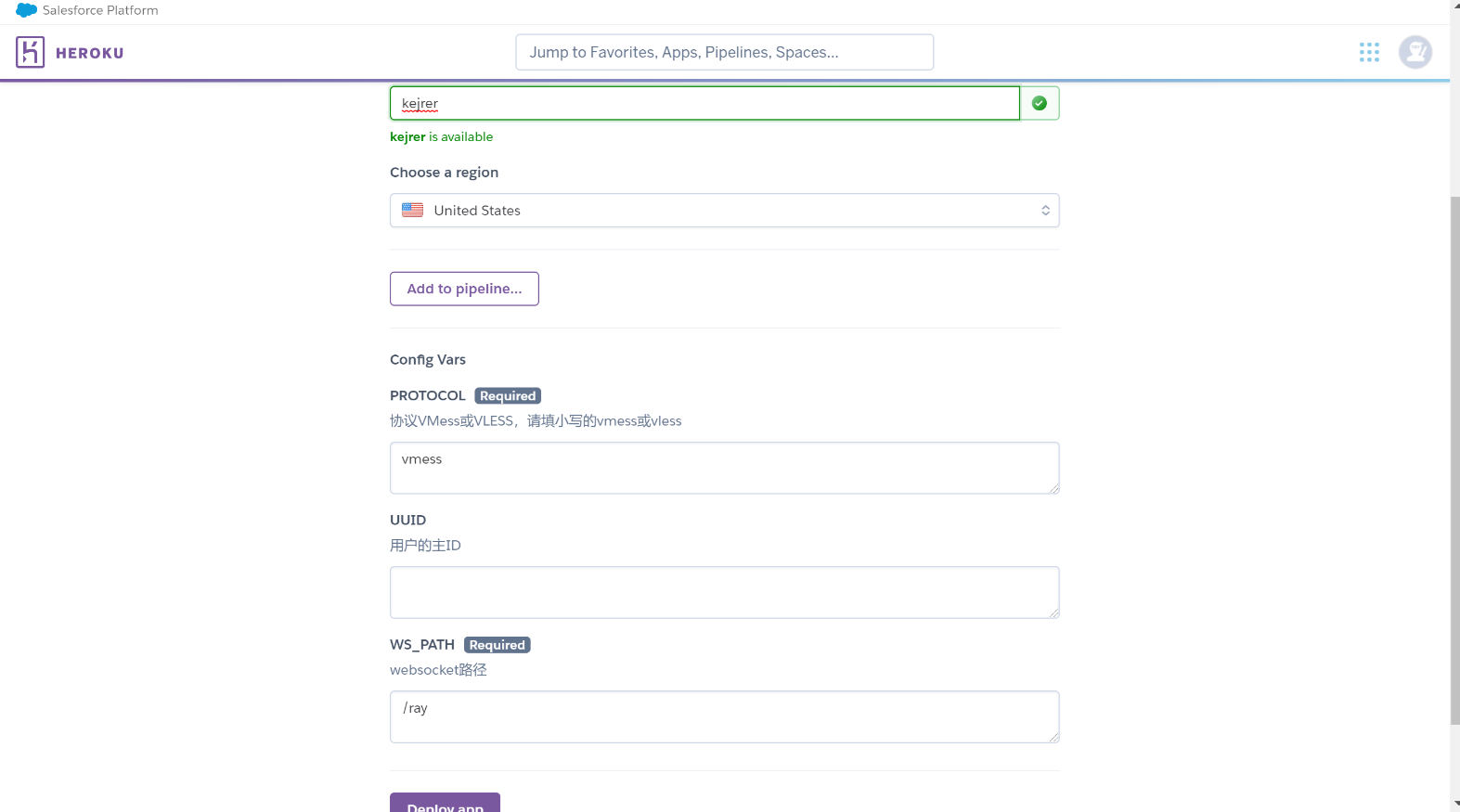1460x812 pixels.
Task: Click into the app name field
Action: (x=704, y=103)
